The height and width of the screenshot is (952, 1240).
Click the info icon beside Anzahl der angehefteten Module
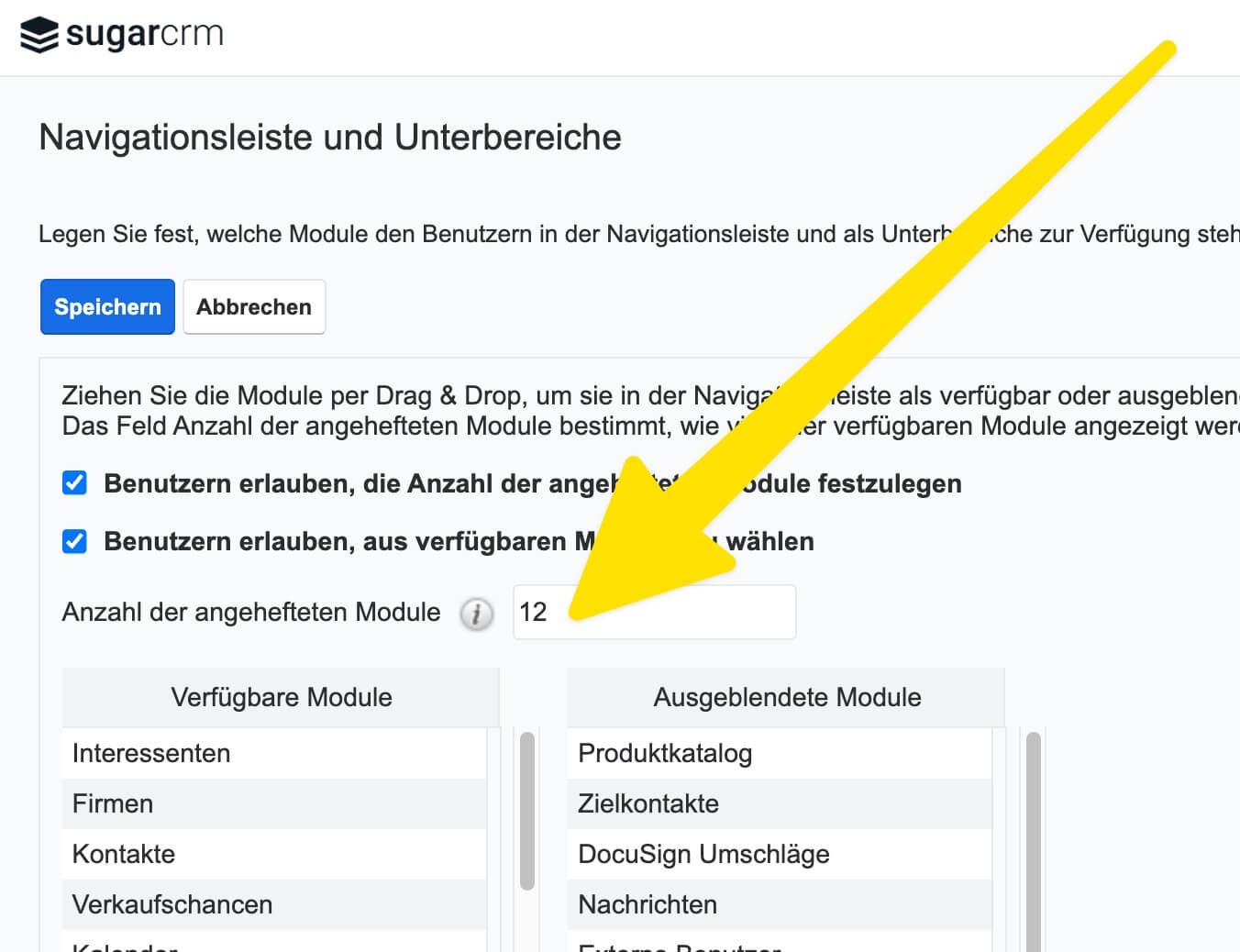coord(476,614)
